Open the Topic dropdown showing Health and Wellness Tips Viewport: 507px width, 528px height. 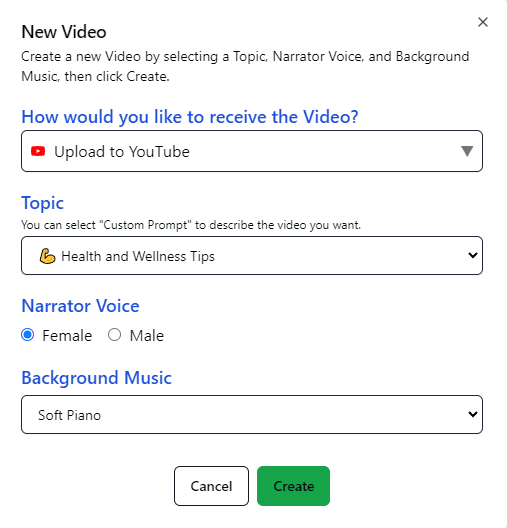(x=252, y=256)
